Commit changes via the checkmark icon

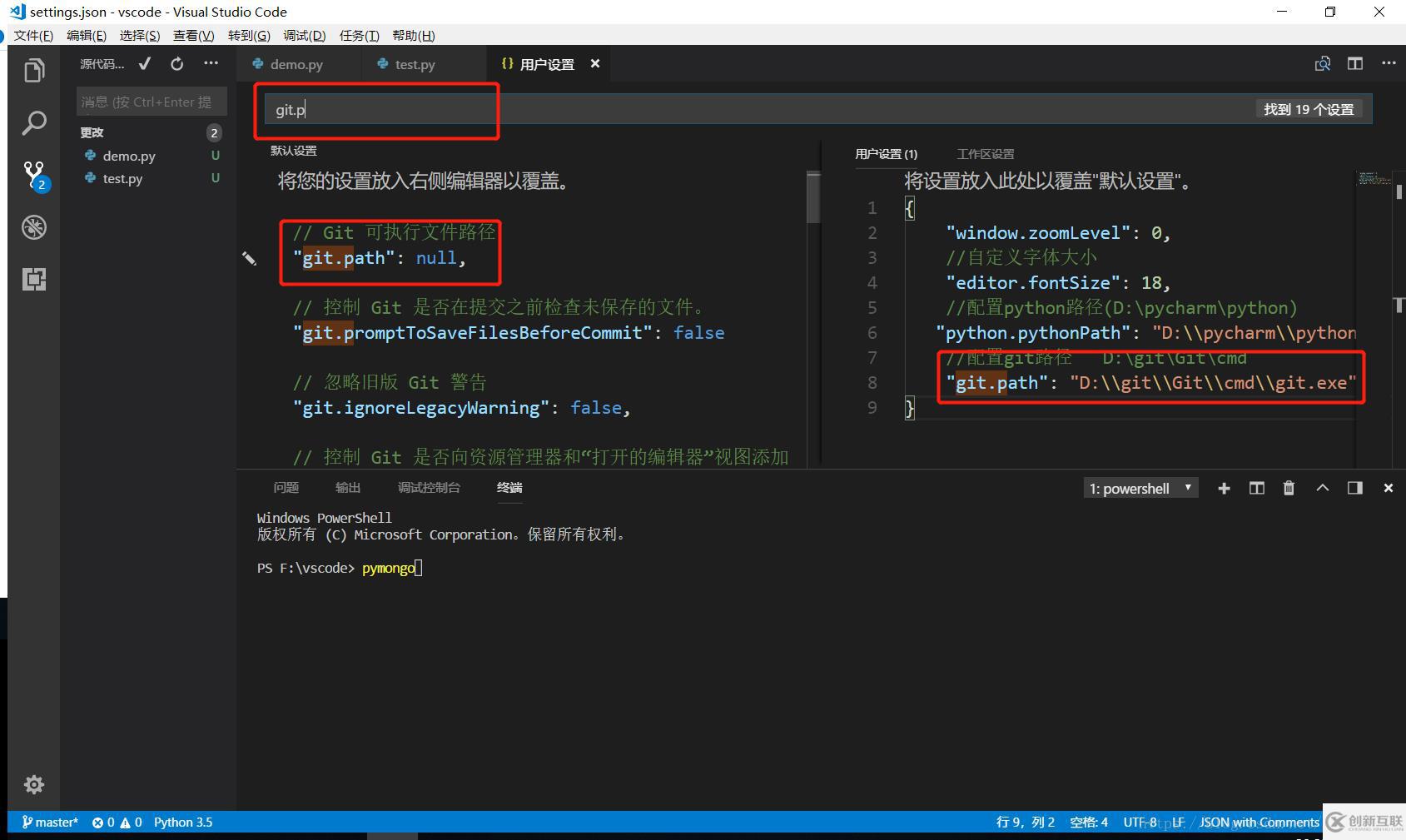pyautogui.click(x=144, y=62)
